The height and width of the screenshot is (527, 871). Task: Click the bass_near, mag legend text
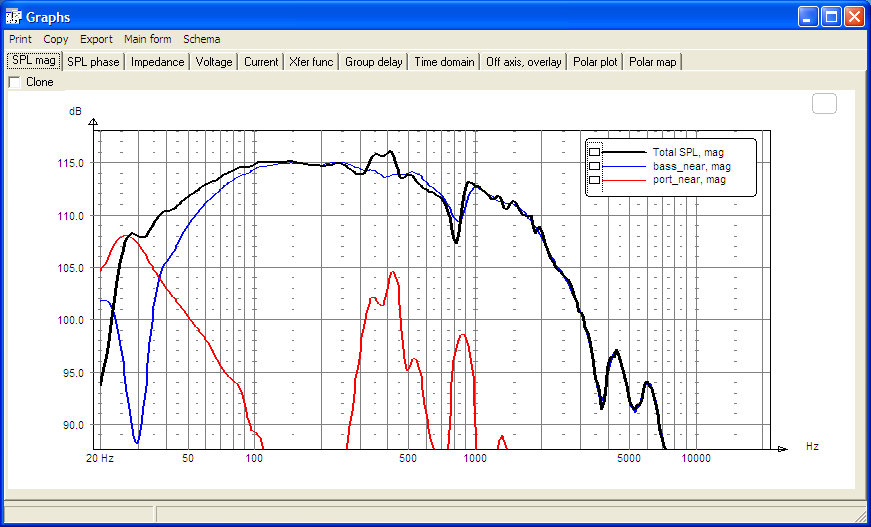692,166
